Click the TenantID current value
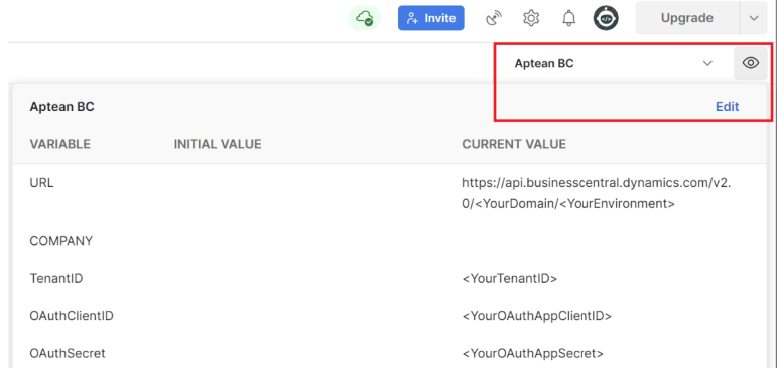 (x=510, y=279)
